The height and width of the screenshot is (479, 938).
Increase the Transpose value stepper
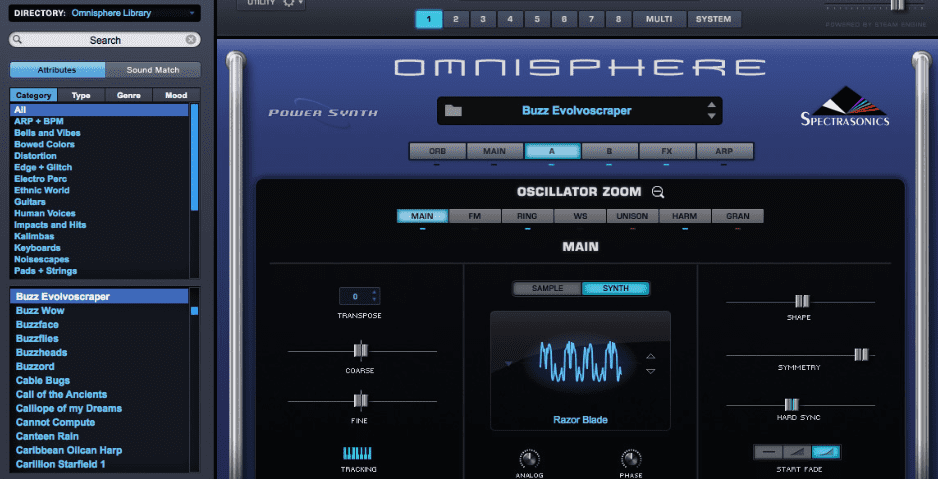[x=374, y=292]
